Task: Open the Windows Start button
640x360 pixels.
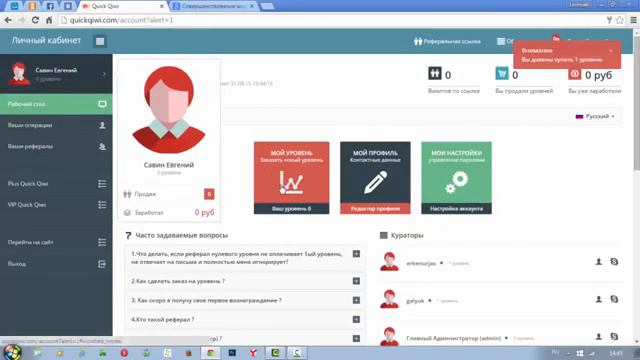Action: pos(12,352)
